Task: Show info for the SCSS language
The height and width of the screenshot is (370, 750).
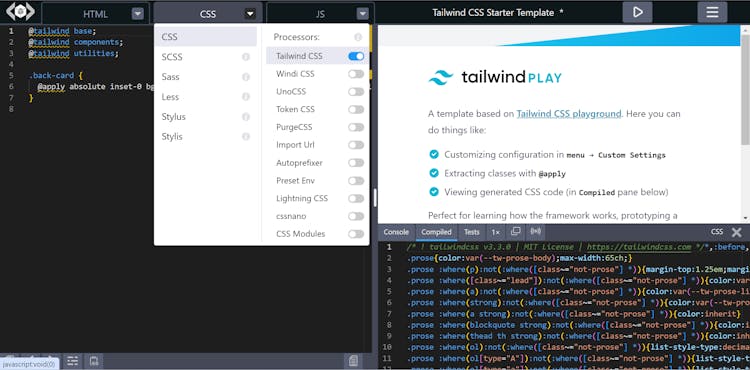Action: [x=246, y=57]
